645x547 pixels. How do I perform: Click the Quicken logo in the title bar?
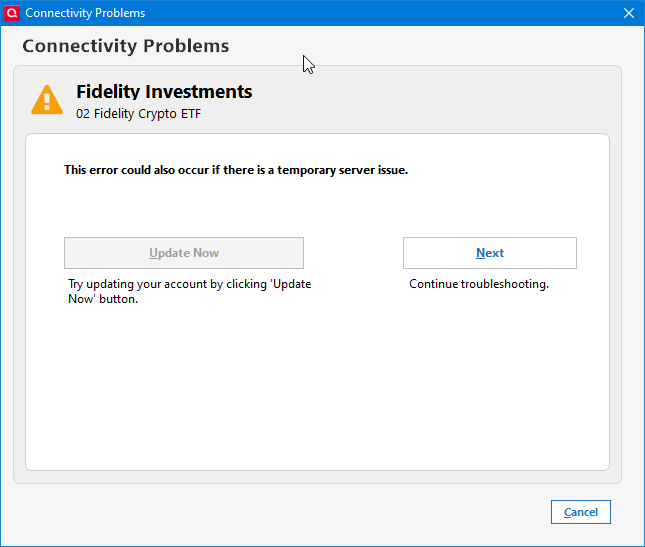12,13
